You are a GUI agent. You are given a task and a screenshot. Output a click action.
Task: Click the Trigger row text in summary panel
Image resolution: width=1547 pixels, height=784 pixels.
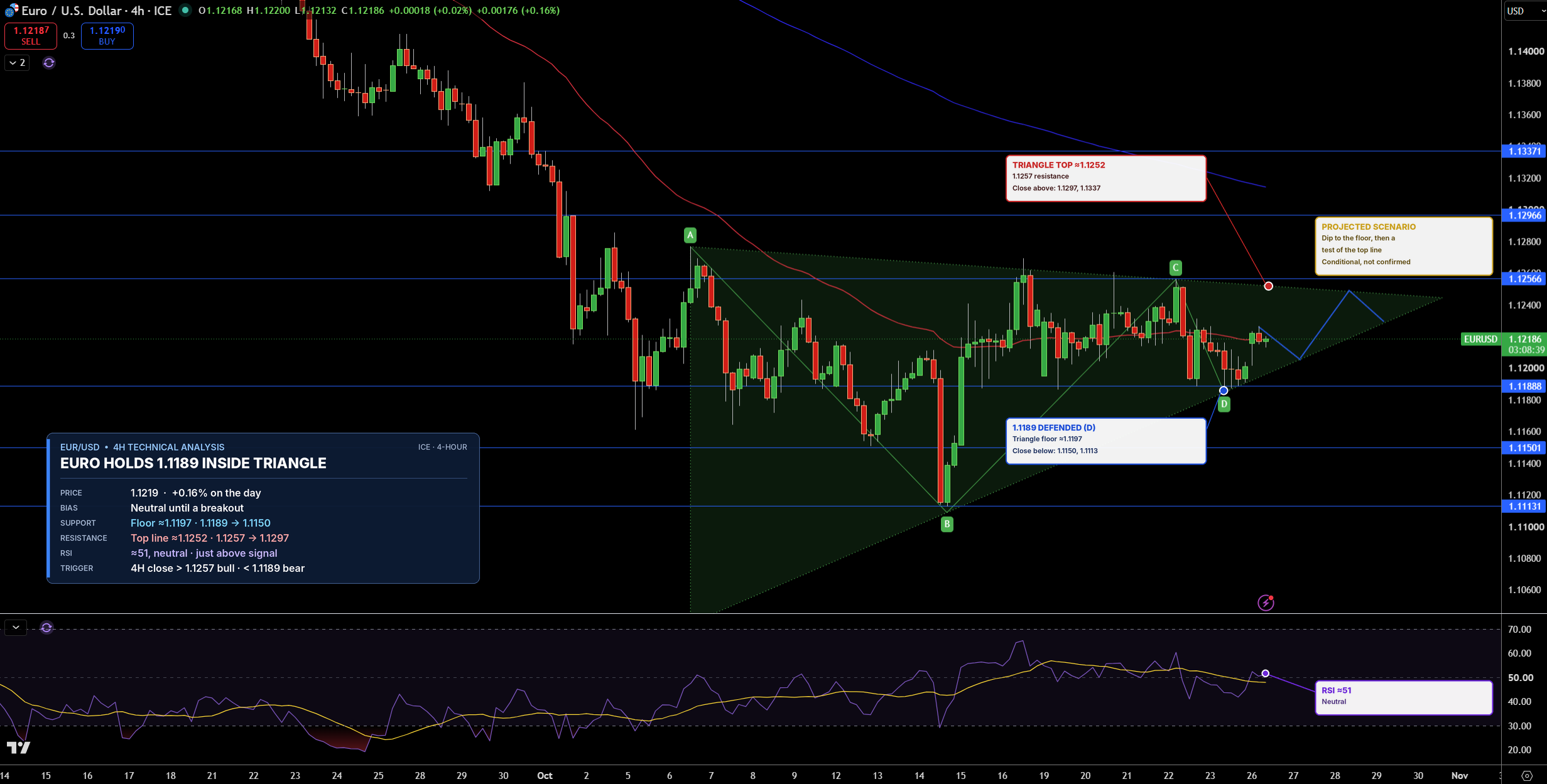pyautogui.click(x=217, y=568)
